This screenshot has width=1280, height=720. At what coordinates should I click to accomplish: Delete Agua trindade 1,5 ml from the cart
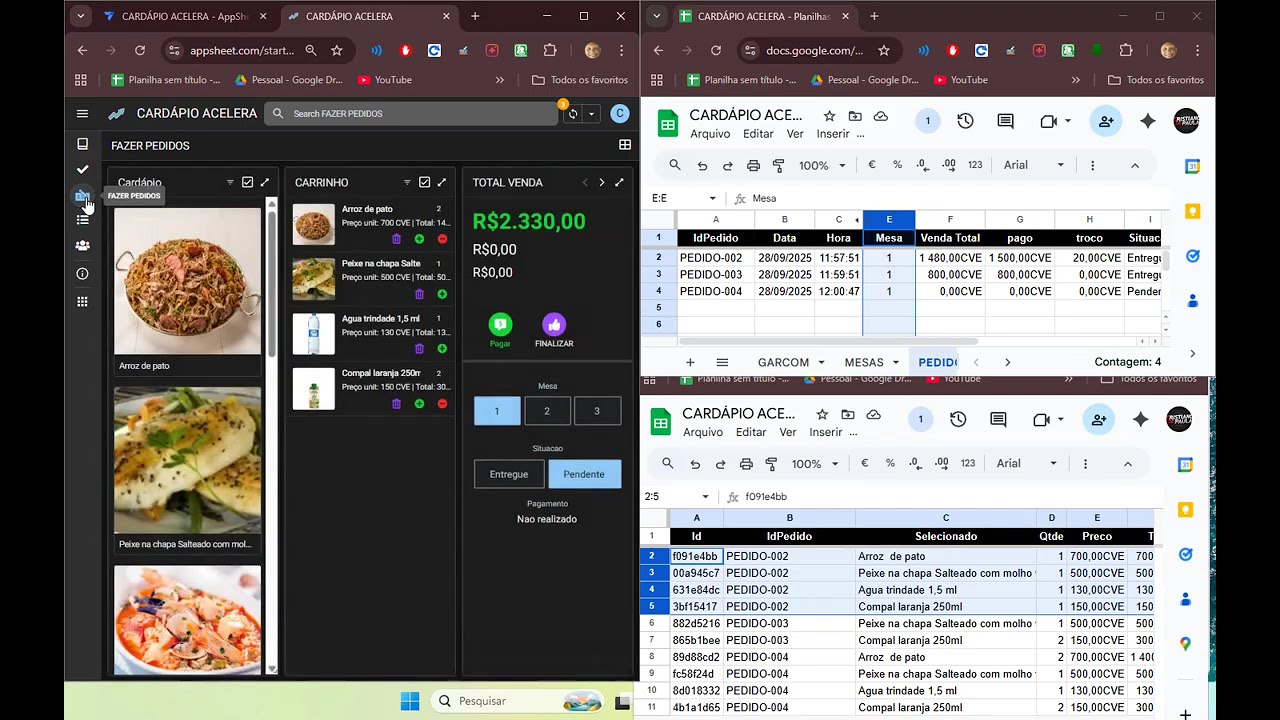pyautogui.click(x=419, y=349)
